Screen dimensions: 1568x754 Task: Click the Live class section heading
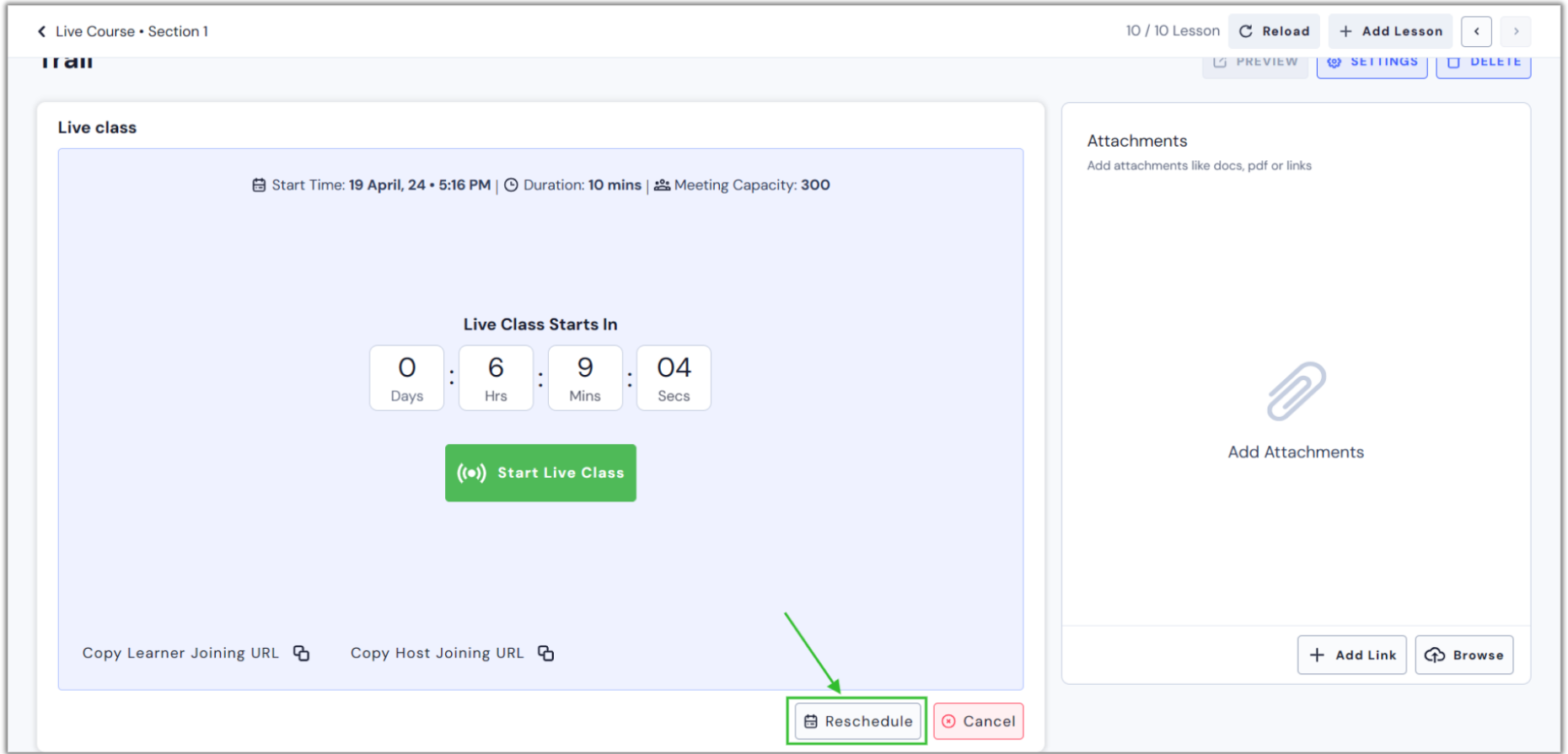[97, 127]
